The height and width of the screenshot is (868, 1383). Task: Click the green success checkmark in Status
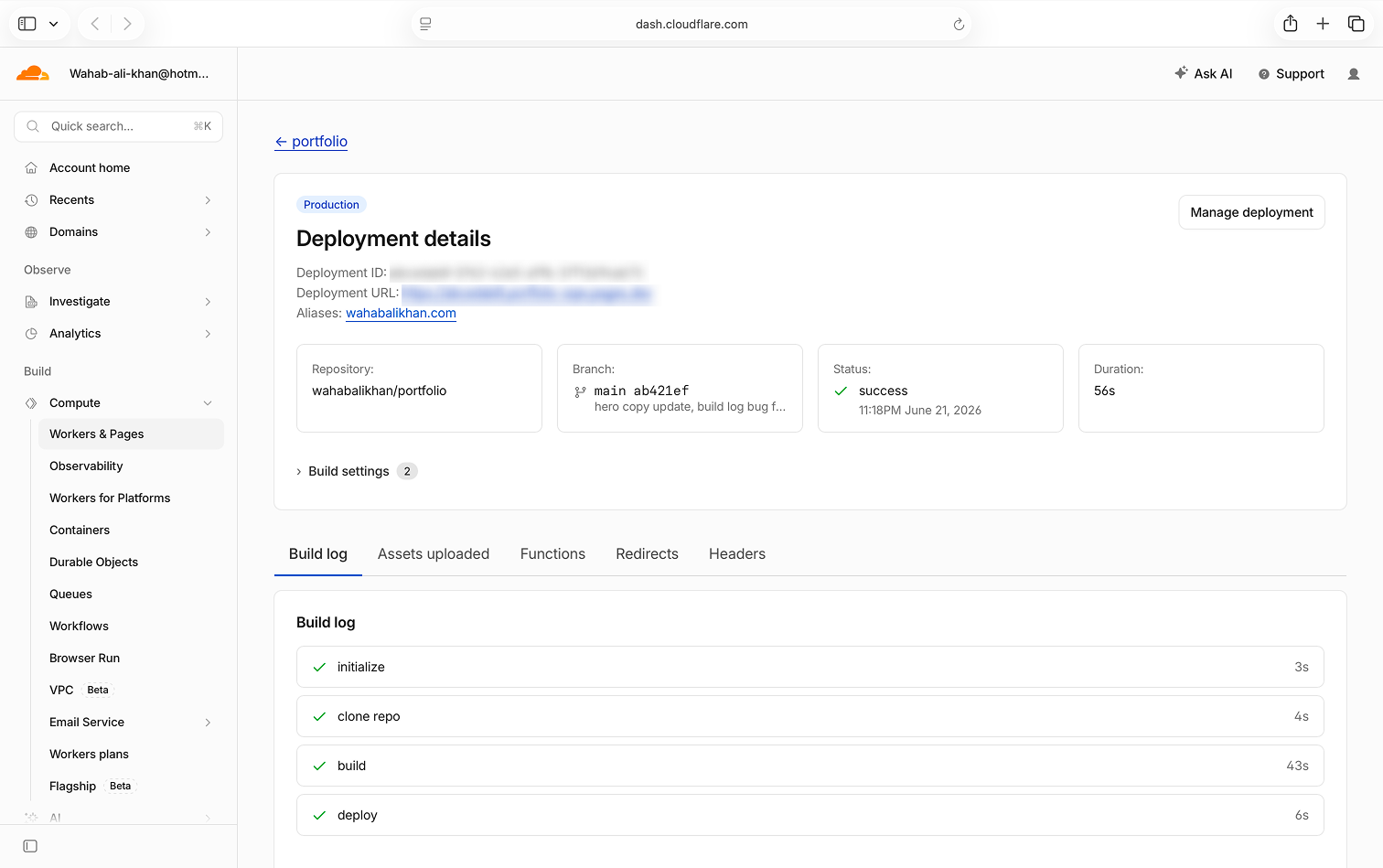pyautogui.click(x=841, y=391)
